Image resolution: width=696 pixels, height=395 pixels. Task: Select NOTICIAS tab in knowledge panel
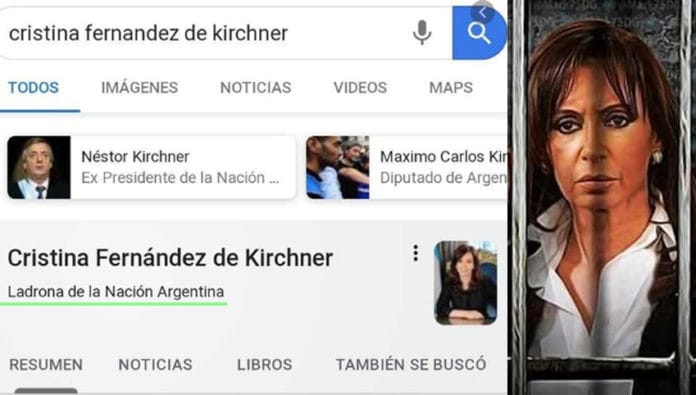(x=155, y=365)
